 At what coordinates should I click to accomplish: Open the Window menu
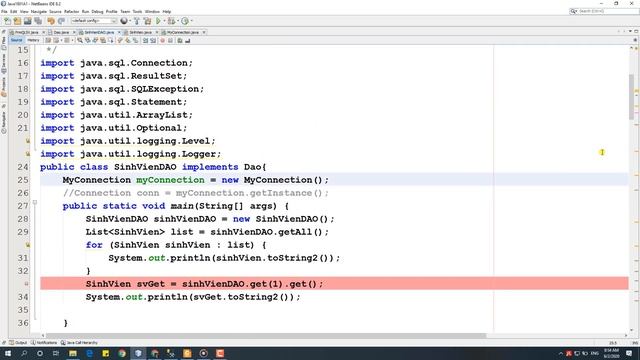point(152,11)
